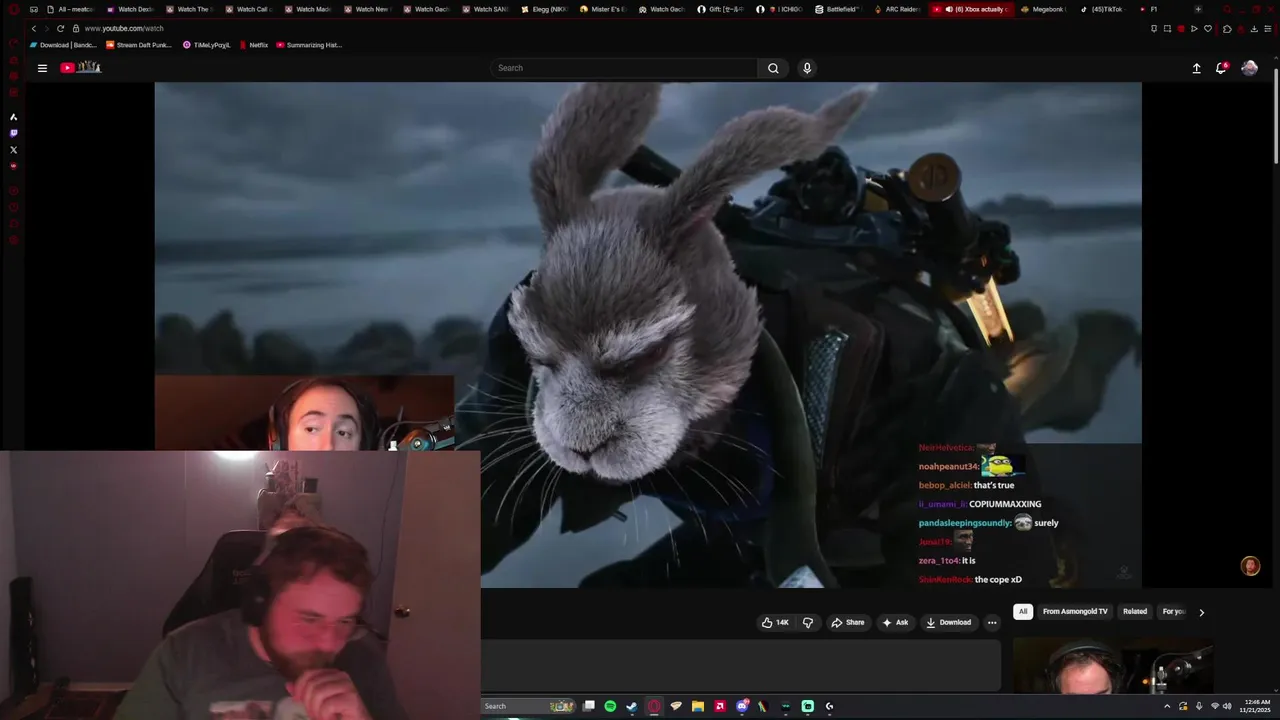
Task: Download the video
Action: coord(948,622)
